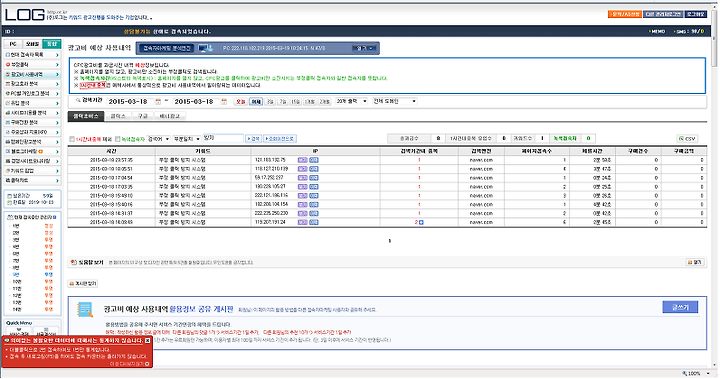
Task: Click the notepad icon in bulletin board banner
Action: (x=85, y=310)
